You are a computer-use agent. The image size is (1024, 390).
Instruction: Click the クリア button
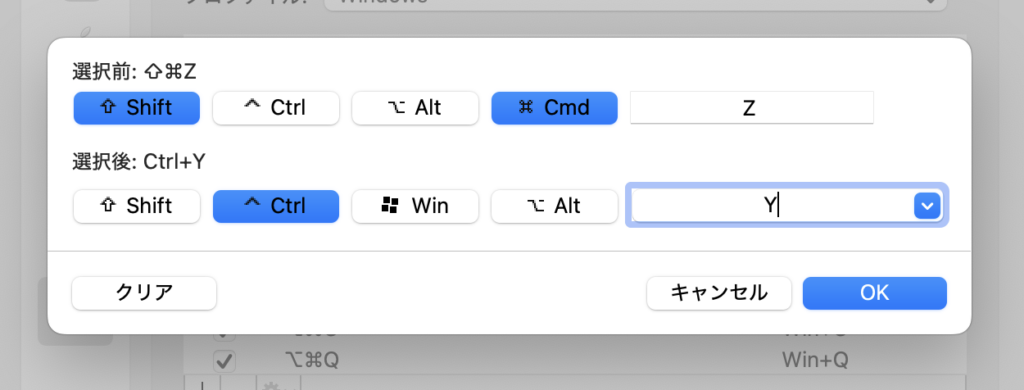[x=144, y=293]
